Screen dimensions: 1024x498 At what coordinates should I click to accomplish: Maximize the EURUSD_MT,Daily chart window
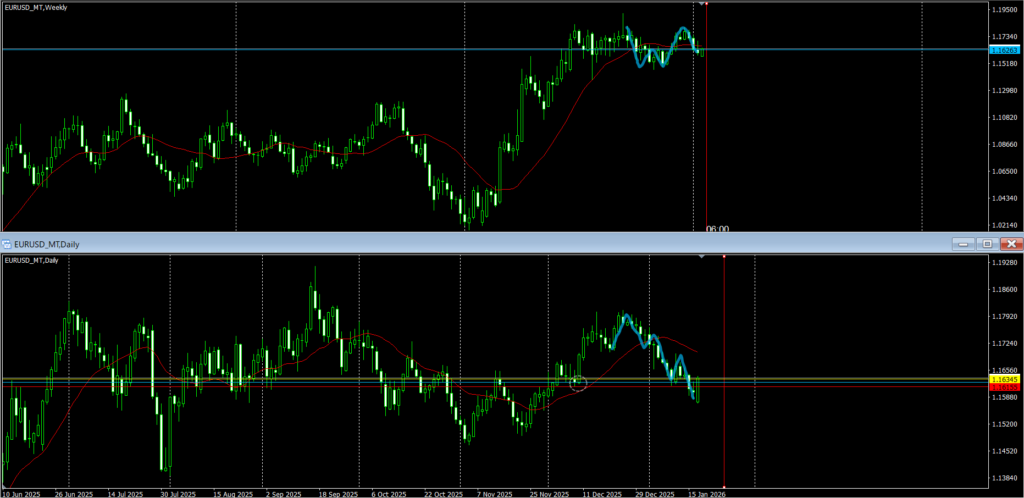(987, 244)
